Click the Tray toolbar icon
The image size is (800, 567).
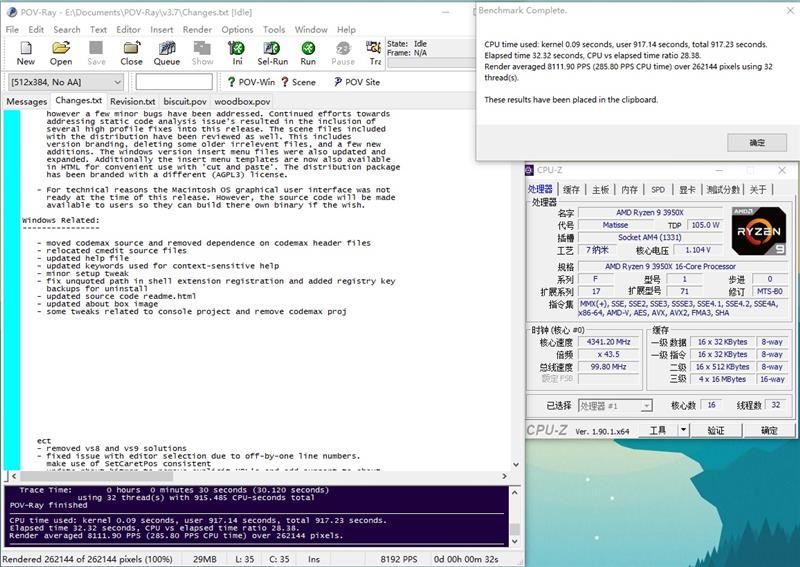[374, 53]
